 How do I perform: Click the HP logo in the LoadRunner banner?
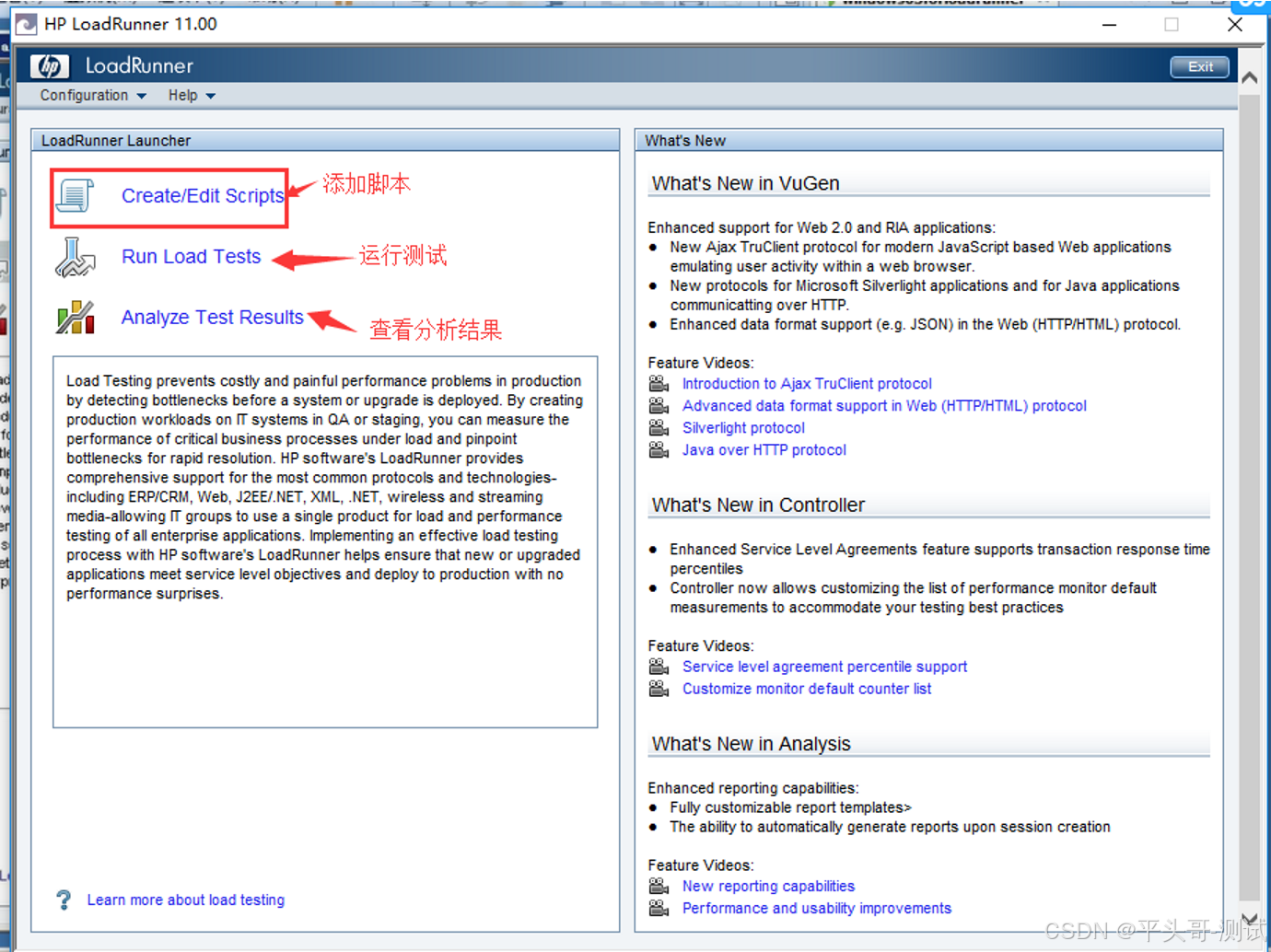coord(50,66)
